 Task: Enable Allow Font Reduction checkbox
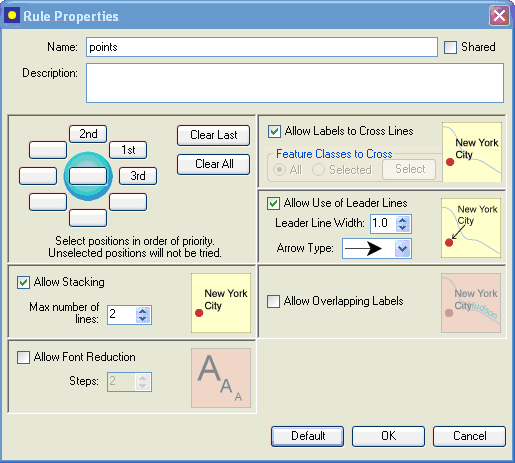click(23, 357)
